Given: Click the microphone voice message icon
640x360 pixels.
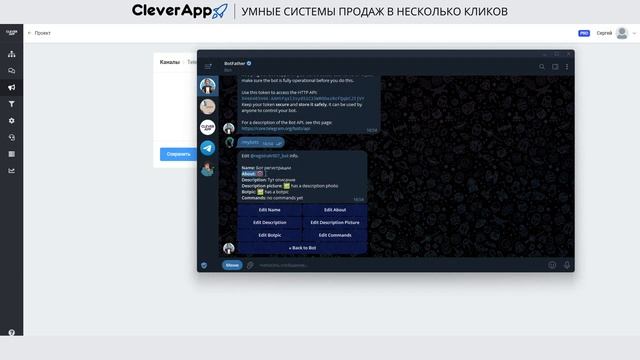Looking at the screenshot, I should pos(567,265).
